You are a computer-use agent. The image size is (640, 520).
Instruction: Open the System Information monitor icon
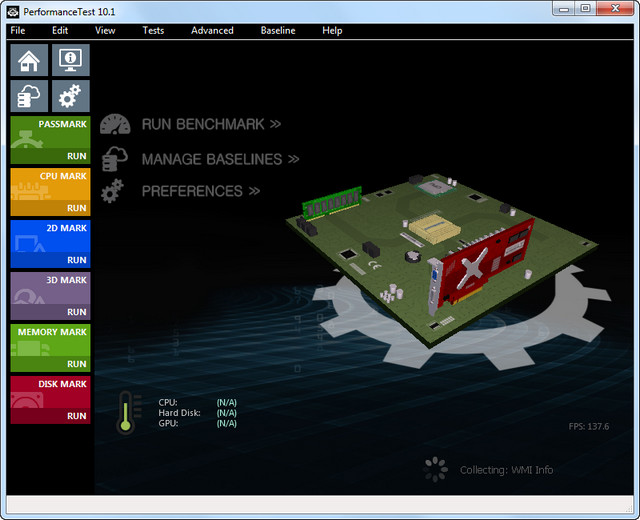71,60
